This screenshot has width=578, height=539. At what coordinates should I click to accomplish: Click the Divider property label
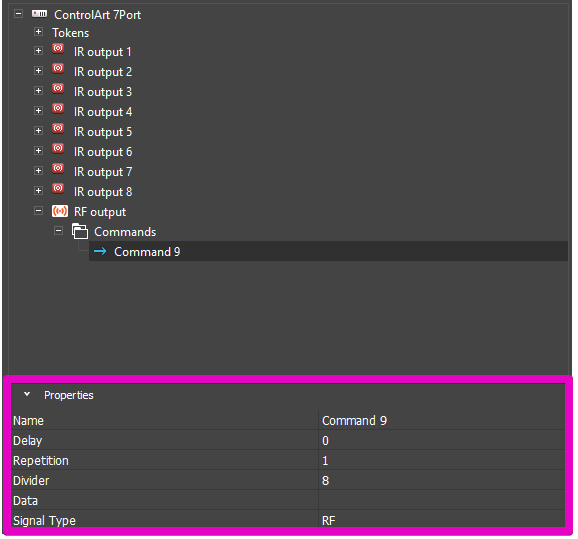click(x=31, y=481)
